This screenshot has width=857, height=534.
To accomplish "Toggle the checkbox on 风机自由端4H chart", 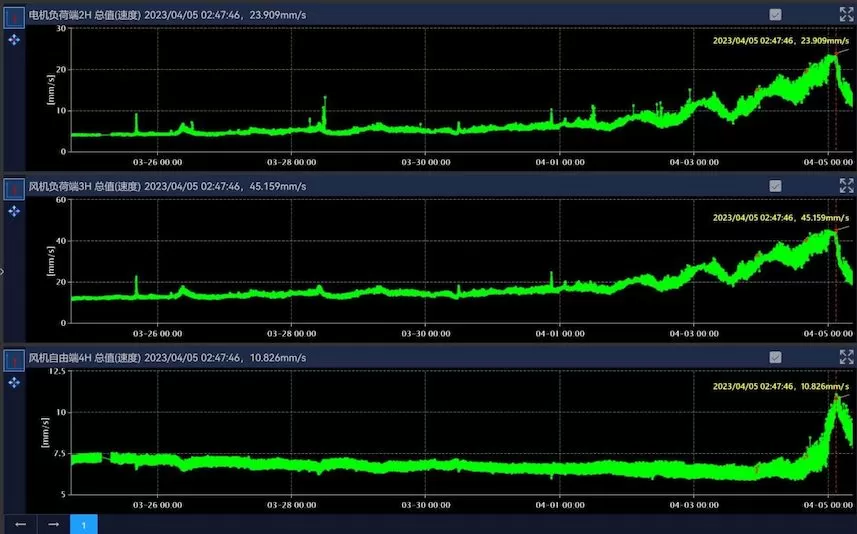I will point(775,356).
